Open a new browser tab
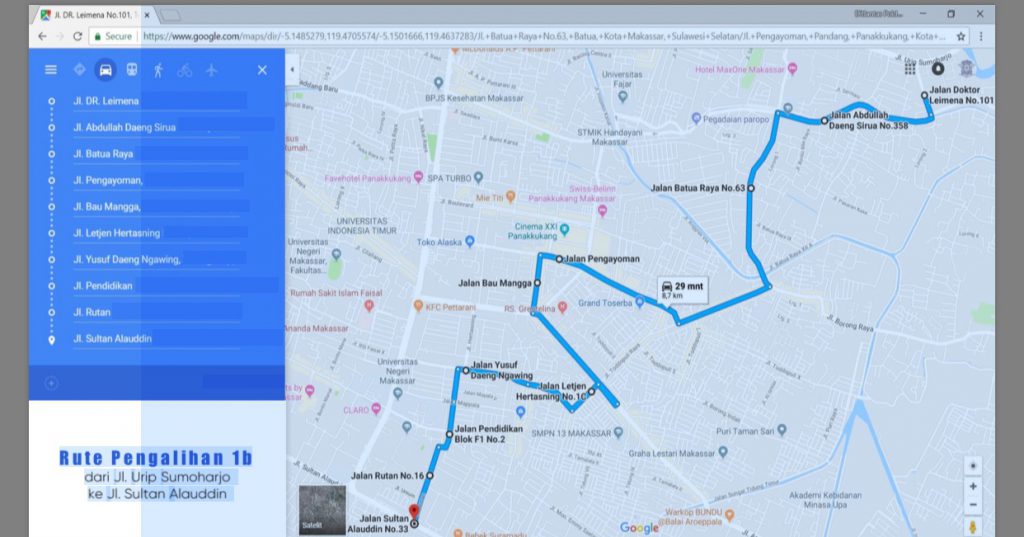The image size is (1024, 537). coord(170,14)
